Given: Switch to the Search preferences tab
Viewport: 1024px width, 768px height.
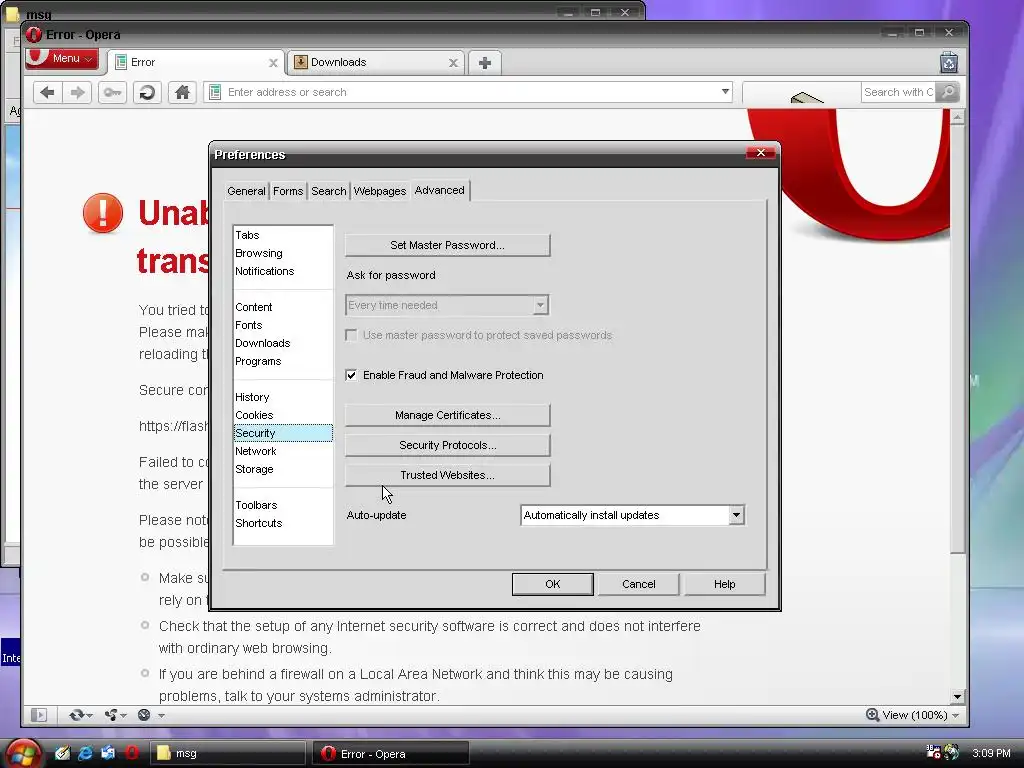Looking at the screenshot, I should click(328, 191).
